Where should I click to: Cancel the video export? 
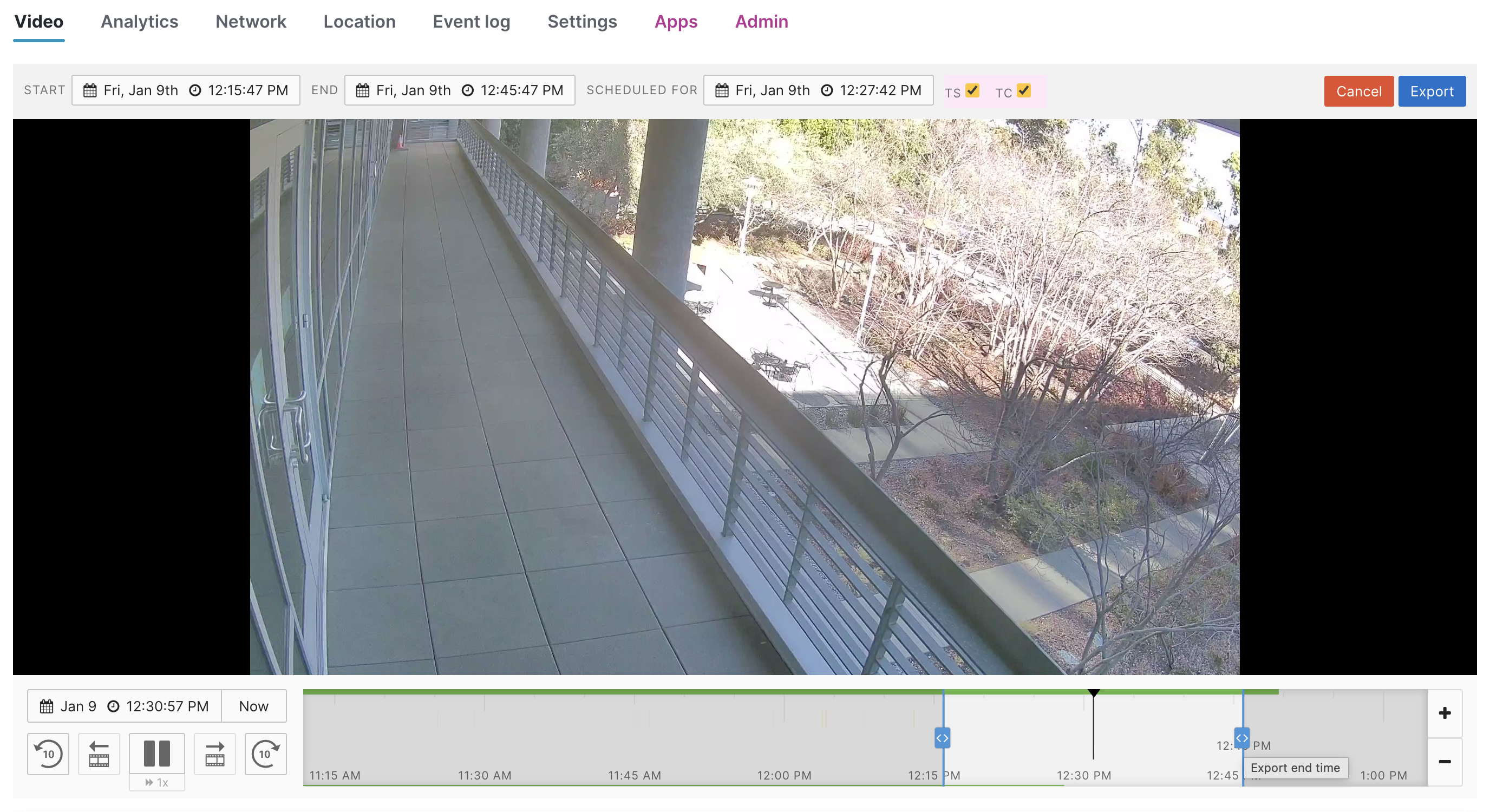(1358, 91)
